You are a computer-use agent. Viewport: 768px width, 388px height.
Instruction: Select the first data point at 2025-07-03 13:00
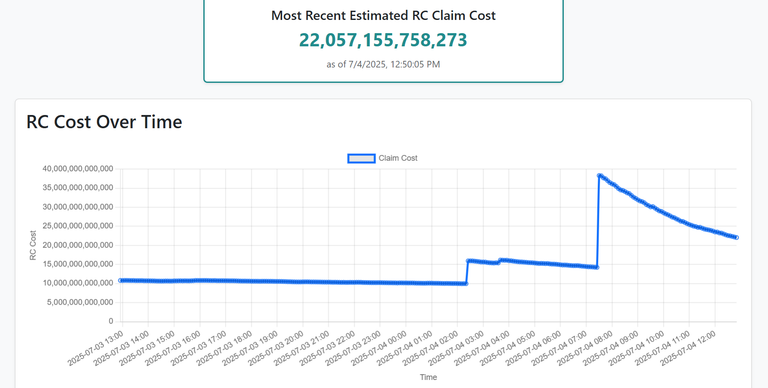(120, 281)
